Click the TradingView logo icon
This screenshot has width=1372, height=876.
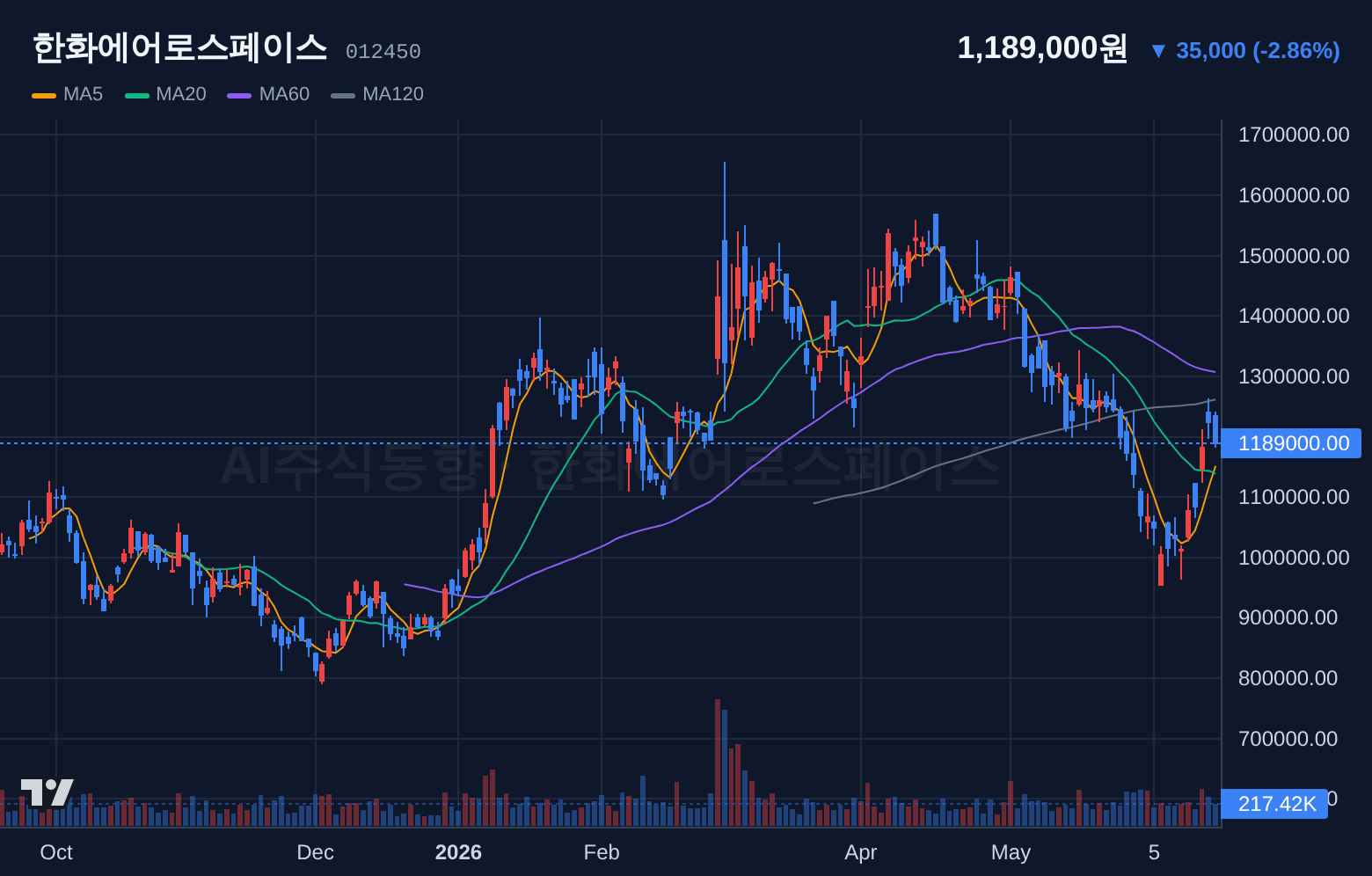47,792
